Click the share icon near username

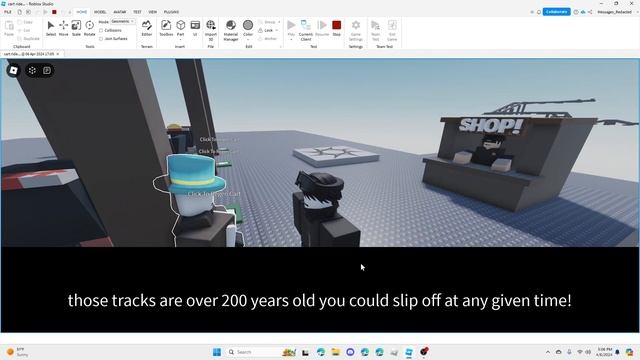pos(590,12)
